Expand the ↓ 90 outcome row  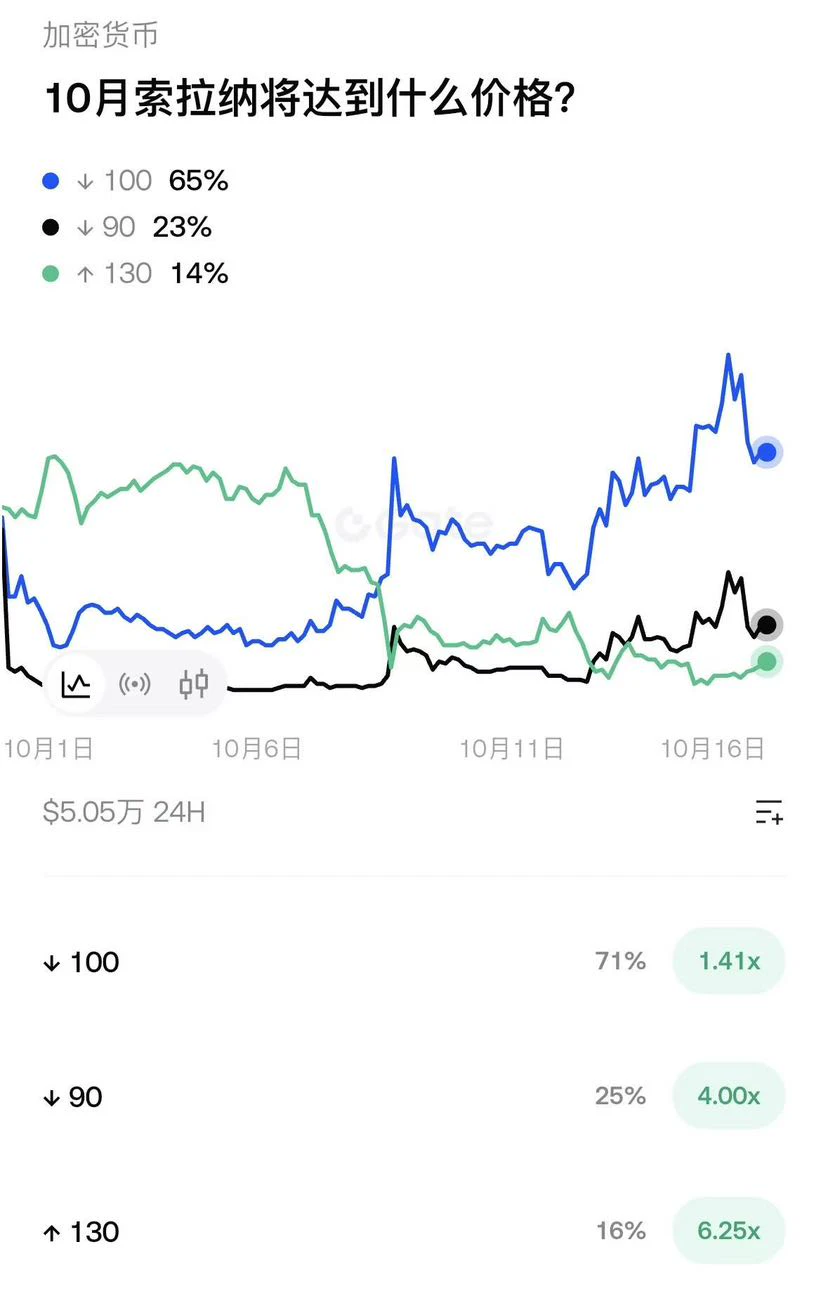(414, 1096)
